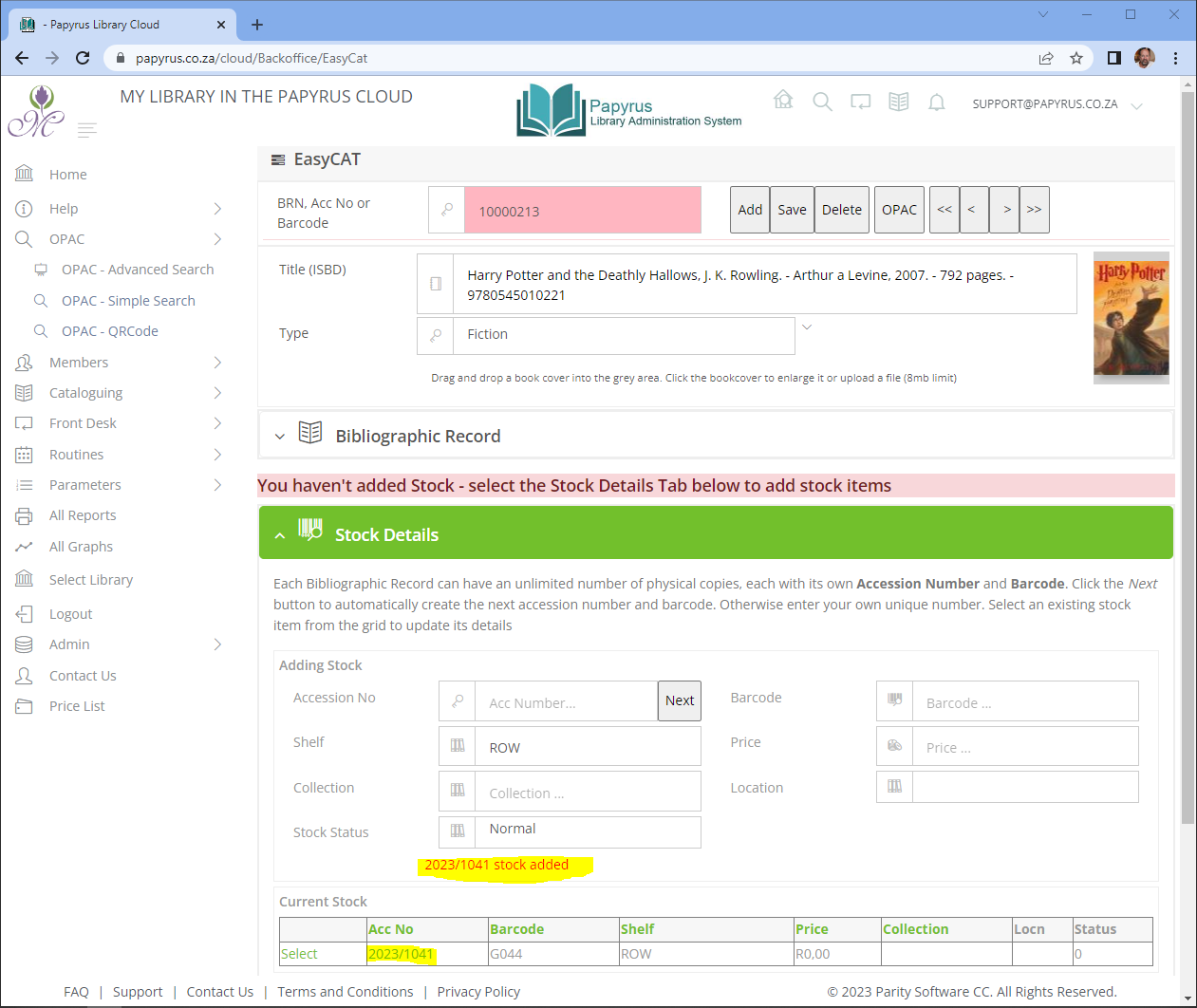
Task: Expand the Help sidebar menu
Action: click(217, 209)
